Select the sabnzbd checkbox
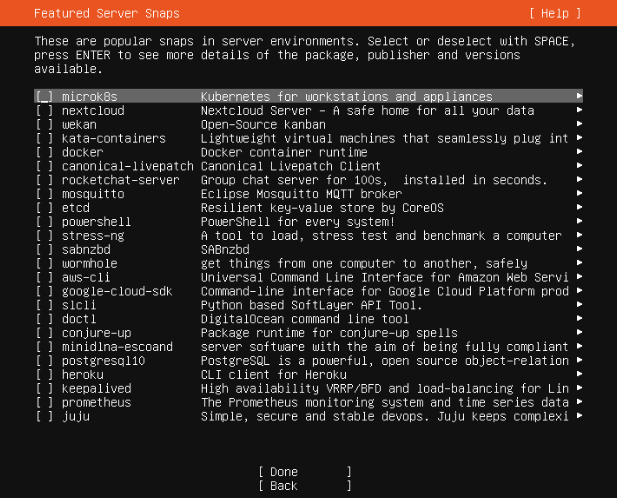The height and width of the screenshot is (498, 617). tap(44, 249)
